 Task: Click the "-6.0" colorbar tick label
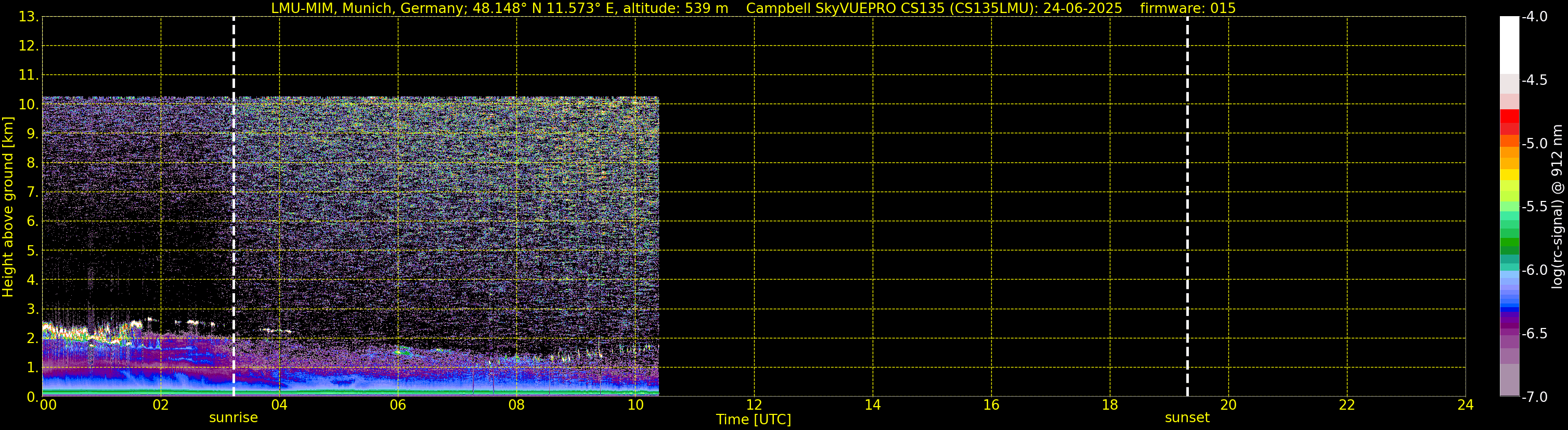coord(1535,270)
